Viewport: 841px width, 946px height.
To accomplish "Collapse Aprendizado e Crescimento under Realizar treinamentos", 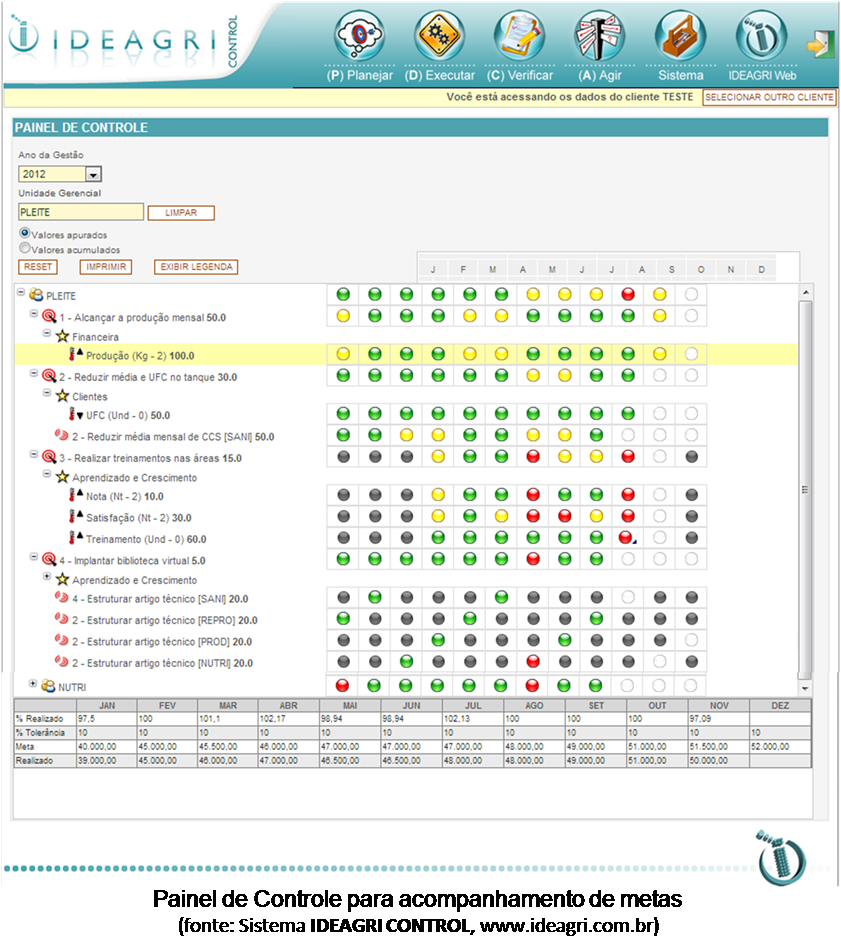I will [x=47, y=474].
